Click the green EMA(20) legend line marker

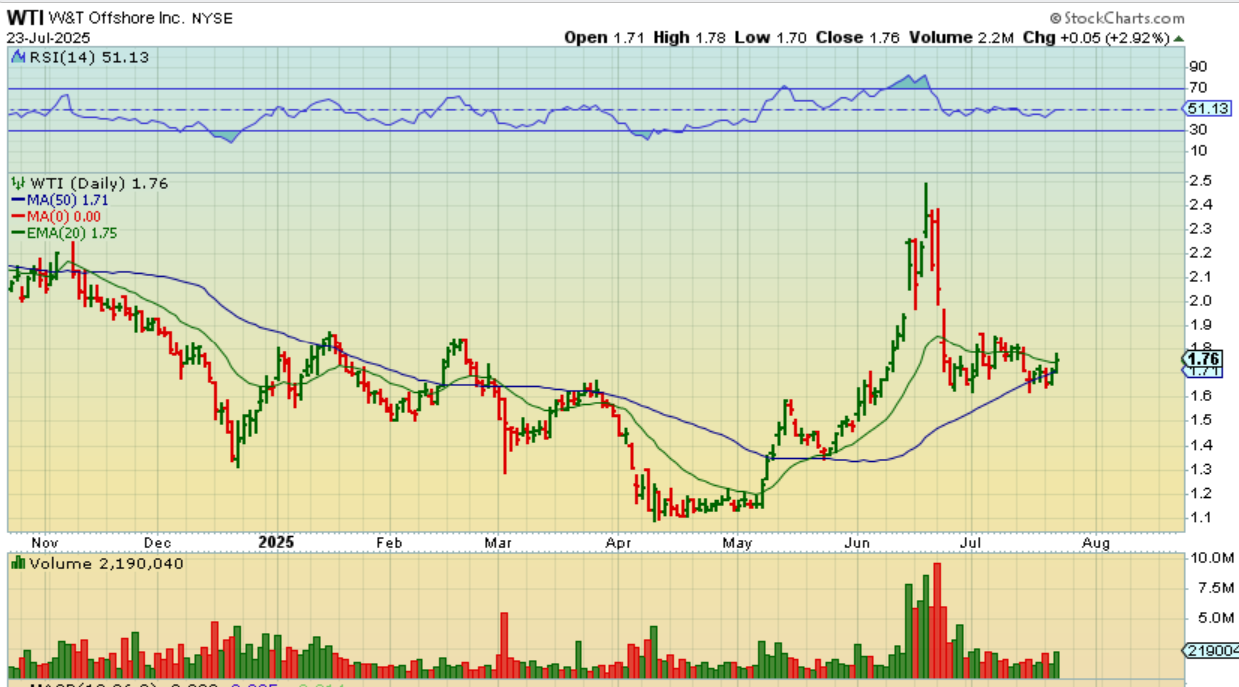click(18, 232)
